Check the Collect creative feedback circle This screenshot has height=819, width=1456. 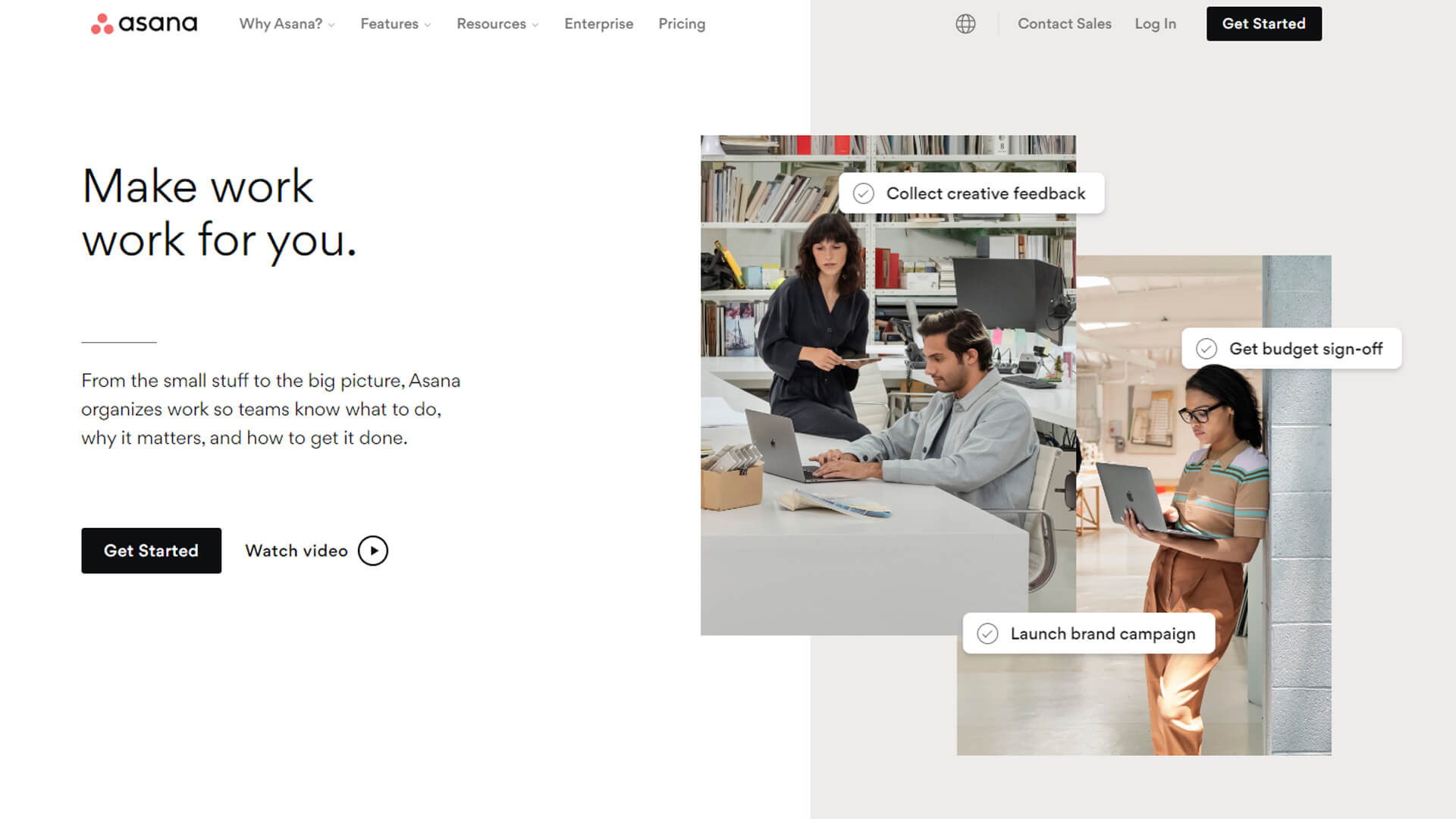[x=863, y=193]
